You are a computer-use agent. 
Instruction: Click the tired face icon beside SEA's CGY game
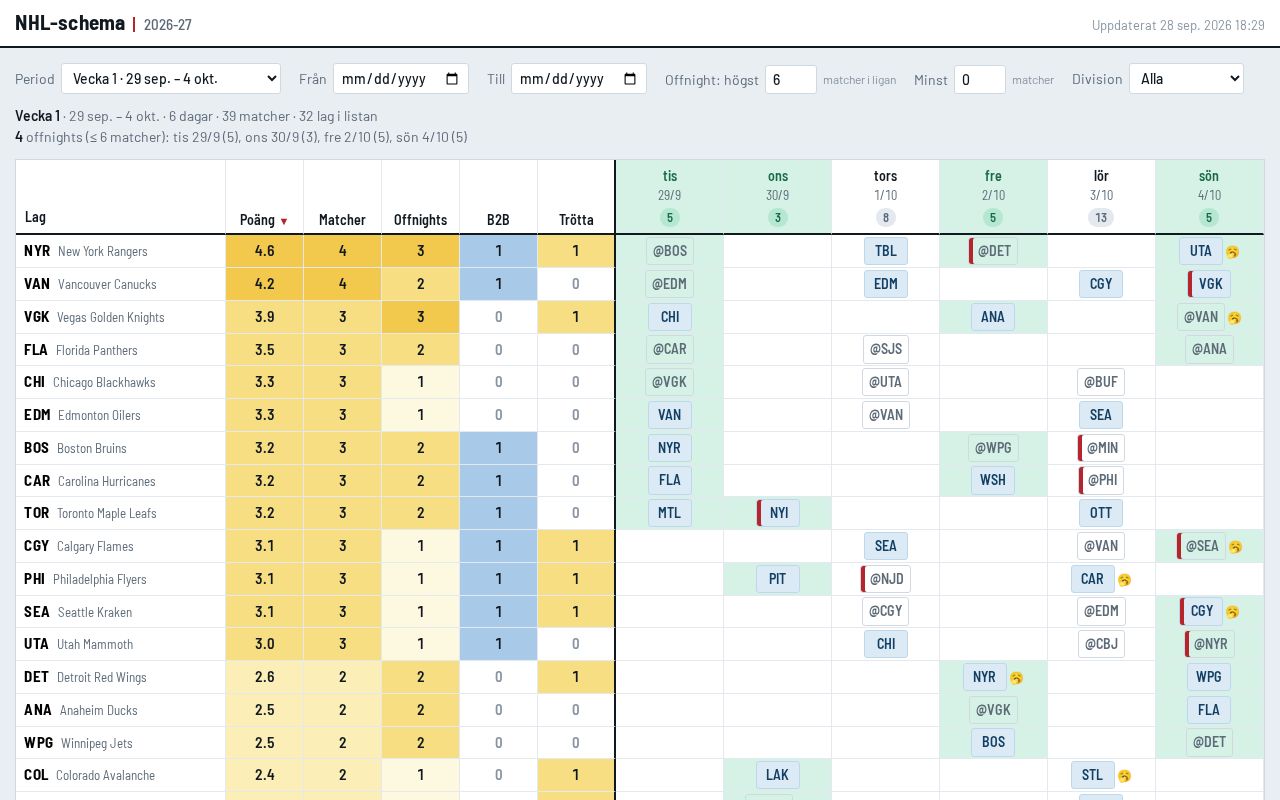[1232, 612]
